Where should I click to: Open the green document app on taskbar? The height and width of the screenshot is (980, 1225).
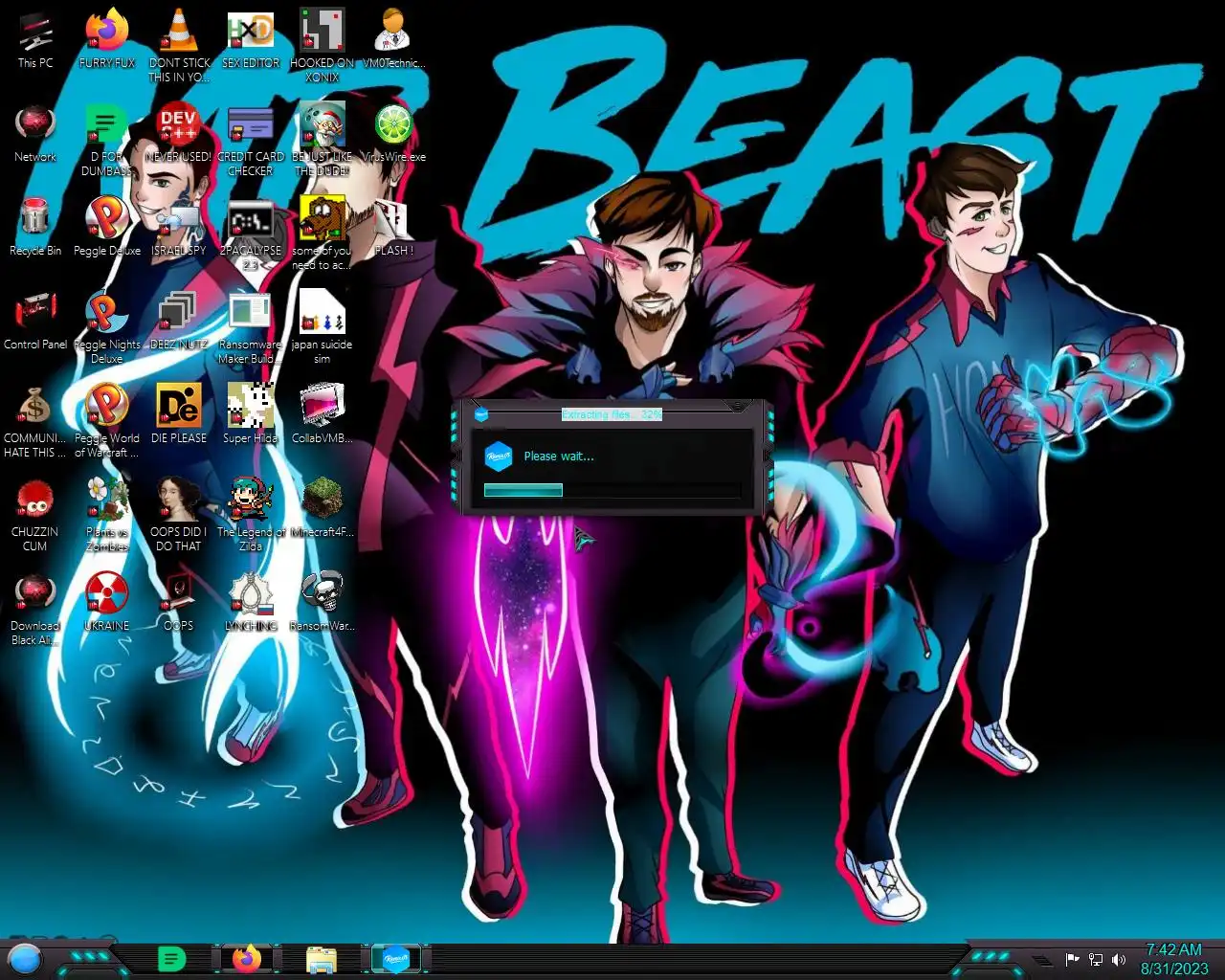coord(171,958)
